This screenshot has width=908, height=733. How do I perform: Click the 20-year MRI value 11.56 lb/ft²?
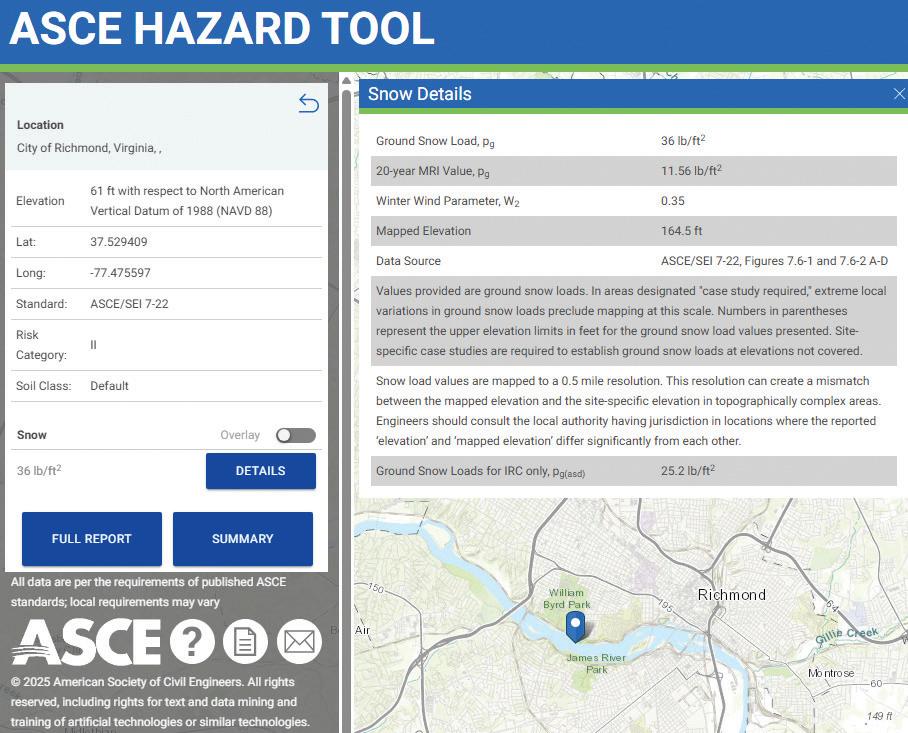coord(691,171)
